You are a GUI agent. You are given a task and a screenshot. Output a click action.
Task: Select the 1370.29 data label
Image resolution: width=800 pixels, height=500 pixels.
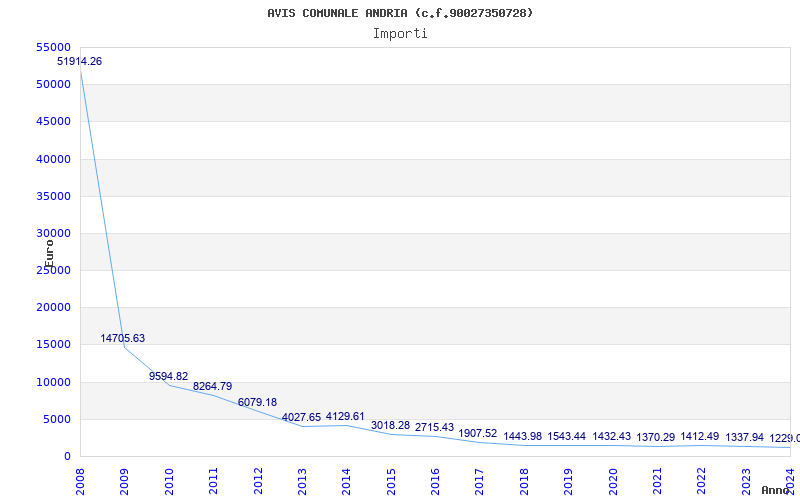pyautogui.click(x=656, y=437)
